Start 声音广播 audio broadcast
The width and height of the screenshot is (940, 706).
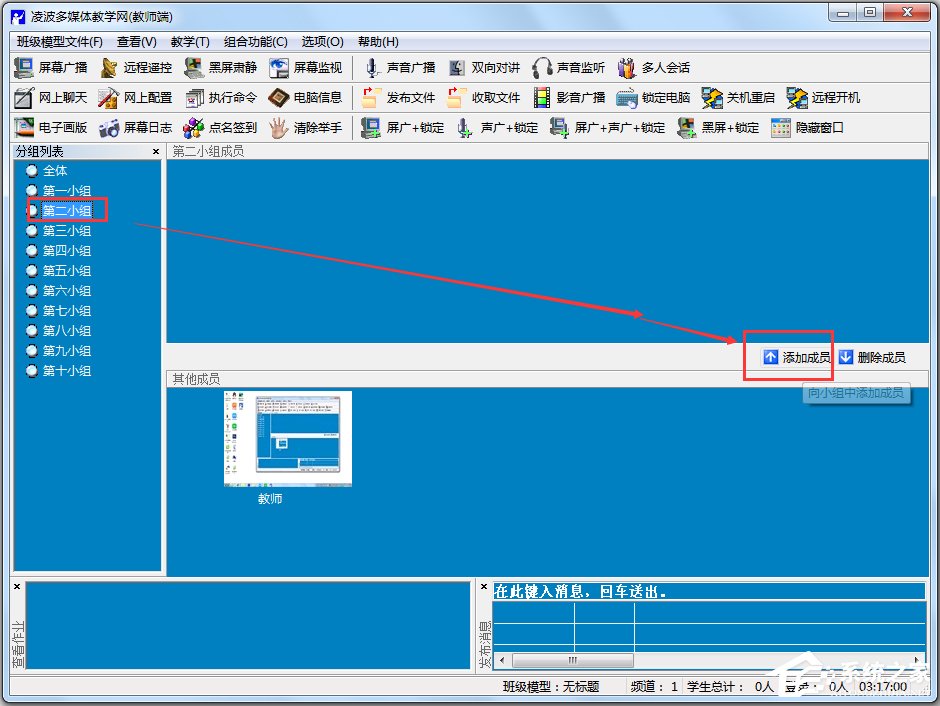(x=400, y=68)
